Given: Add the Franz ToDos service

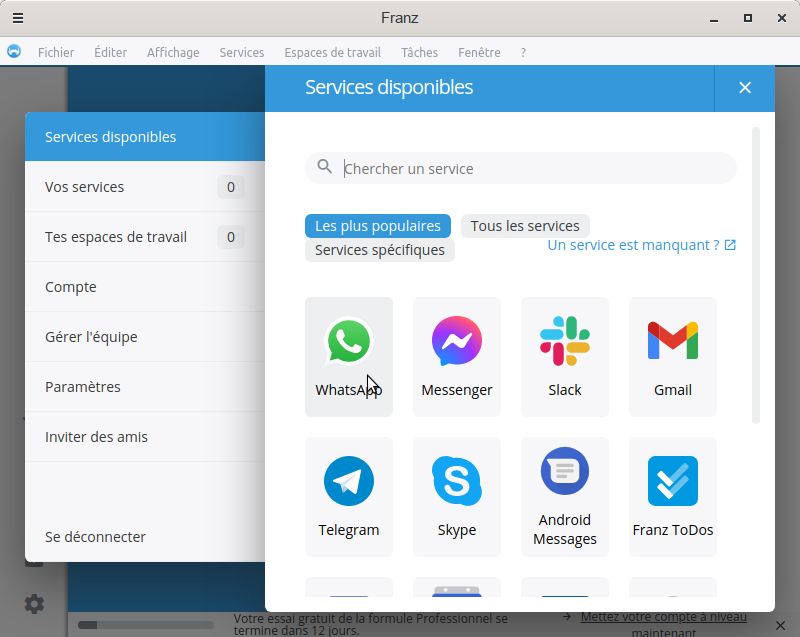Looking at the screenshot, I should pyautogui.click(x=672, y=496).
